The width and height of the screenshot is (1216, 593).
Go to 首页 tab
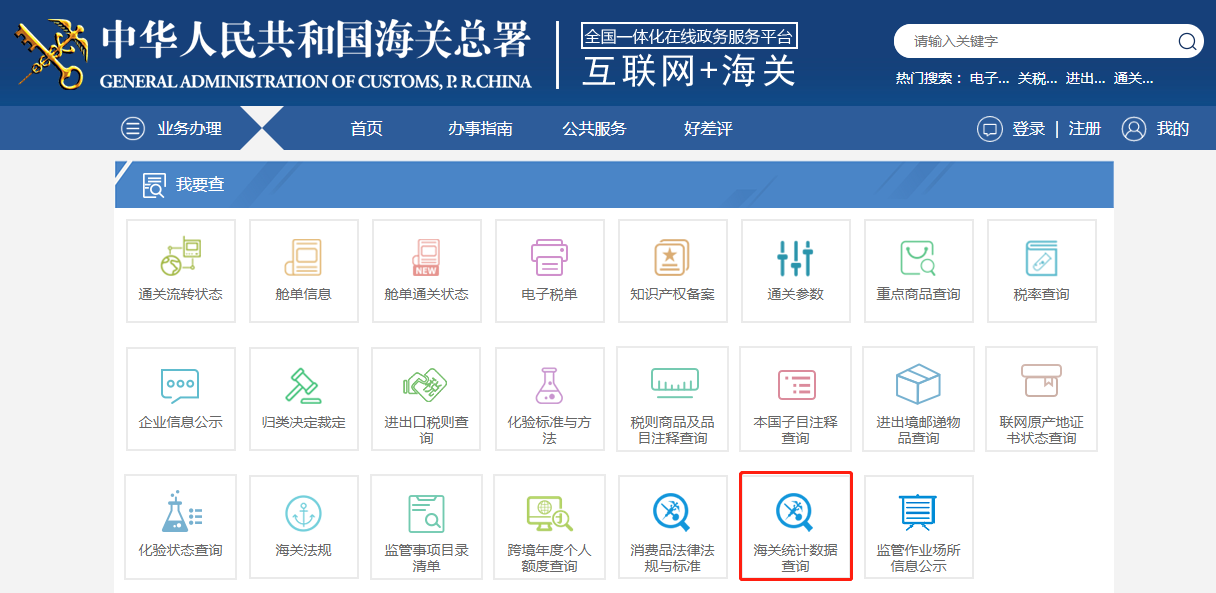pos(366,128)
